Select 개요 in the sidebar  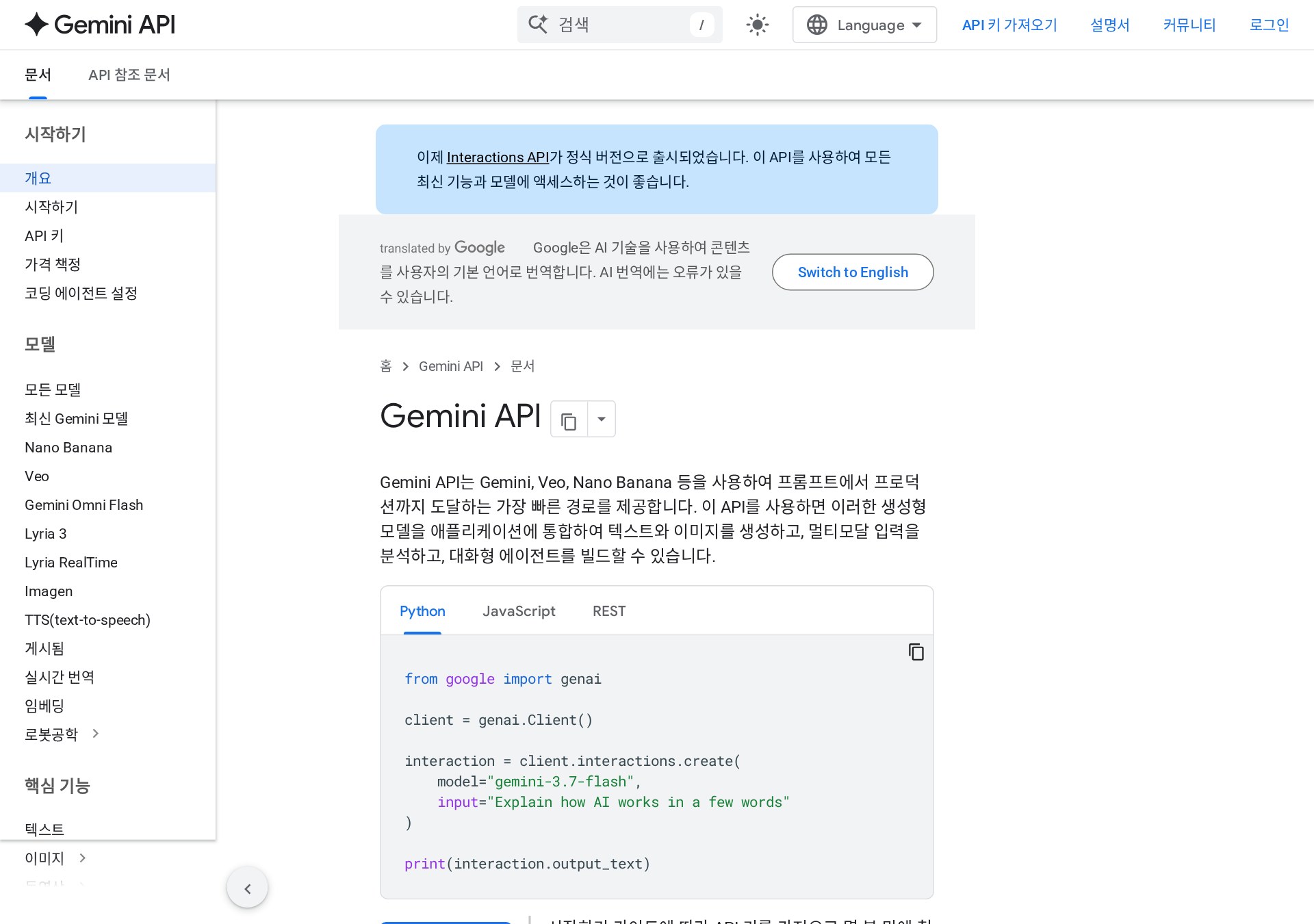tap(107, 178)
